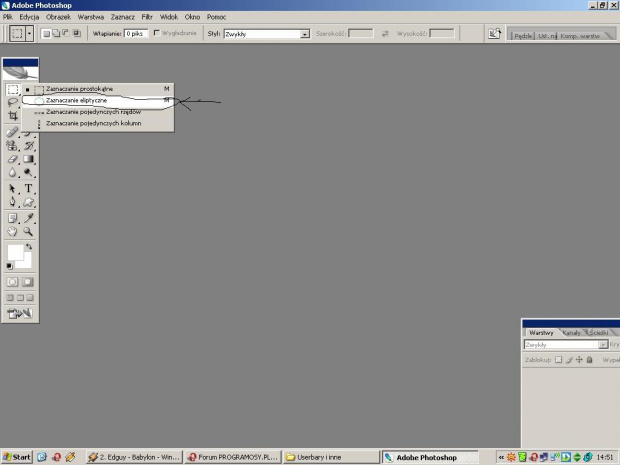Screen dimensions: 620x465
Task: Toggle lock all padlock icon
Action: [590, 360]
